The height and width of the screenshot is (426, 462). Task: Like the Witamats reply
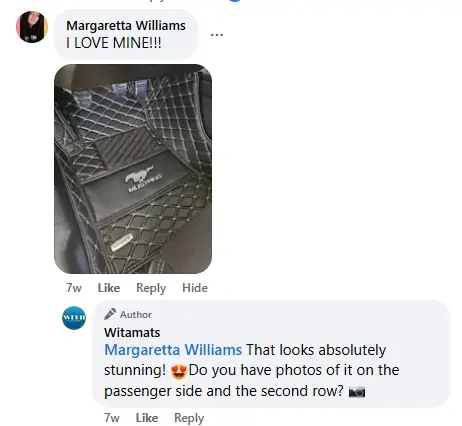[147, 418]
